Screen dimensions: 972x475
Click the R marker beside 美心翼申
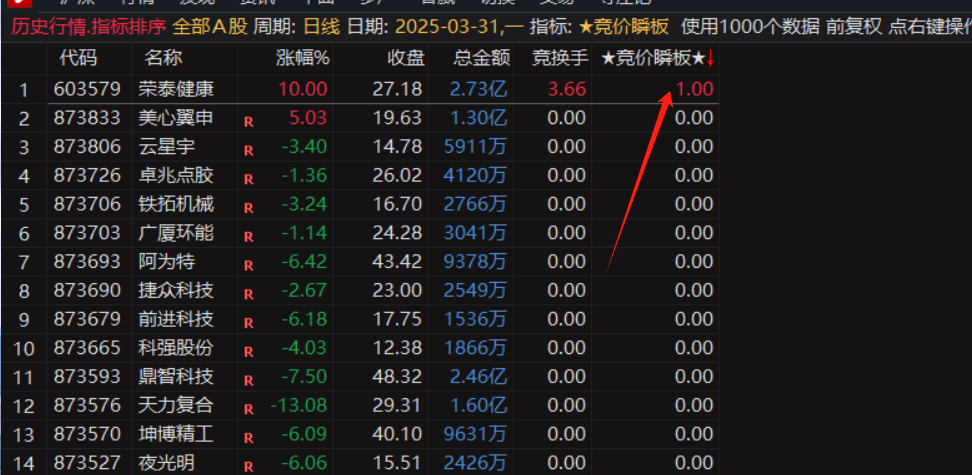point(249,122)
